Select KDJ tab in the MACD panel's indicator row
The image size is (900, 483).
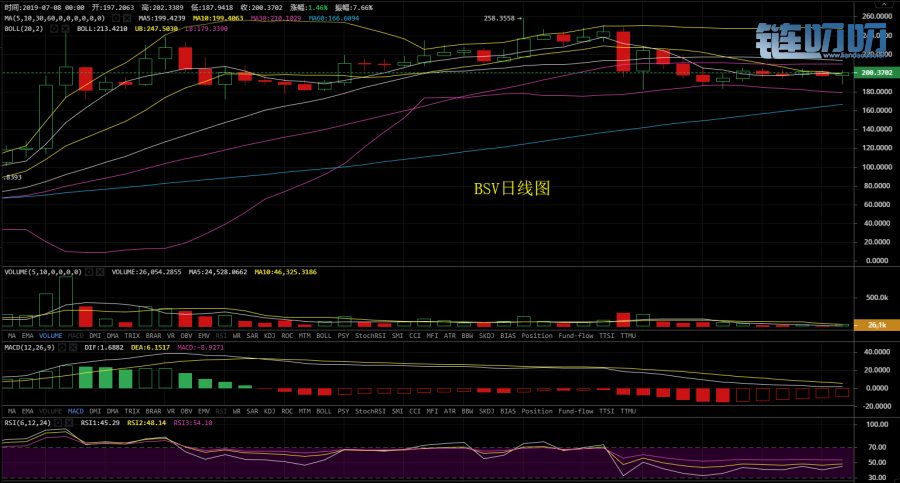pos(269,411)
